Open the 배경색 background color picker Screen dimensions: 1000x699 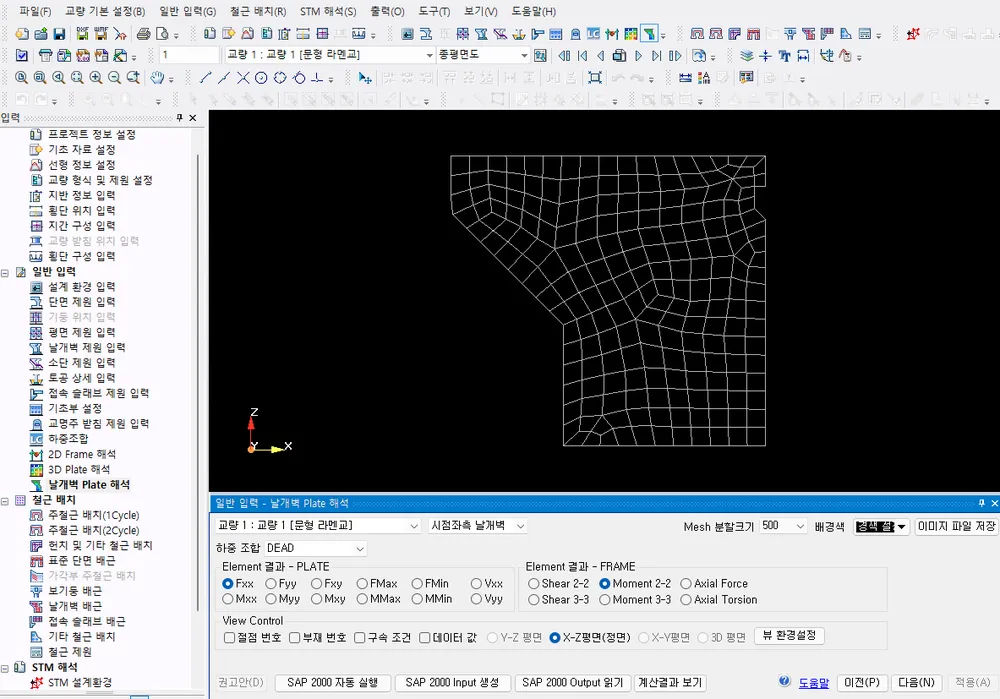[x=881, y=527]
